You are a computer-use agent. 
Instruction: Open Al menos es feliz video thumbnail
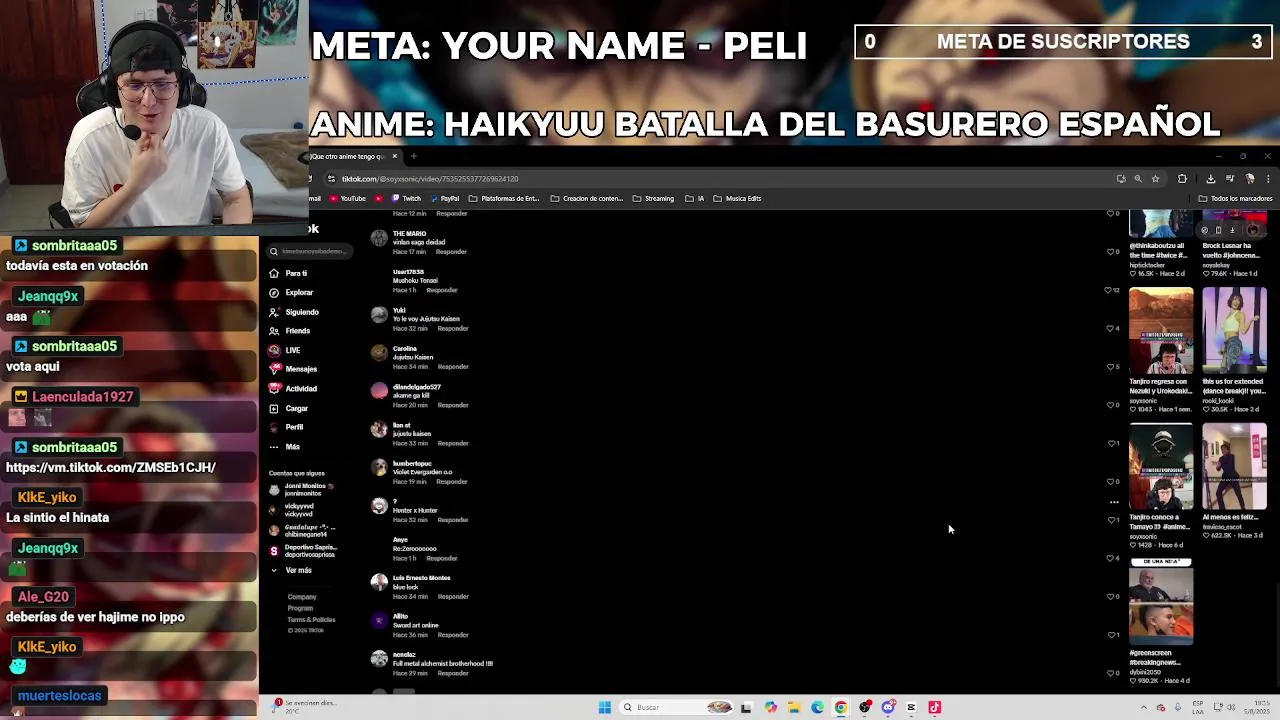[x=1234, y=467]
